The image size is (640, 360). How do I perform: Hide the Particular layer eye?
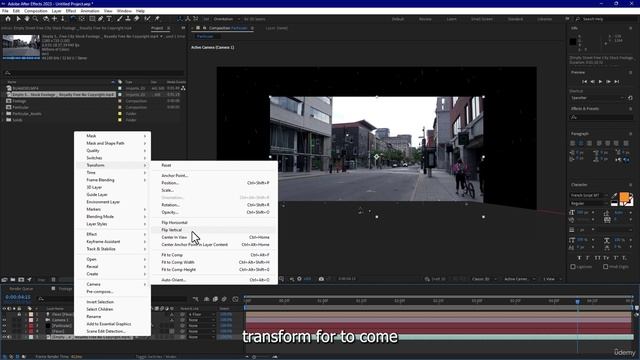point(4,326)
